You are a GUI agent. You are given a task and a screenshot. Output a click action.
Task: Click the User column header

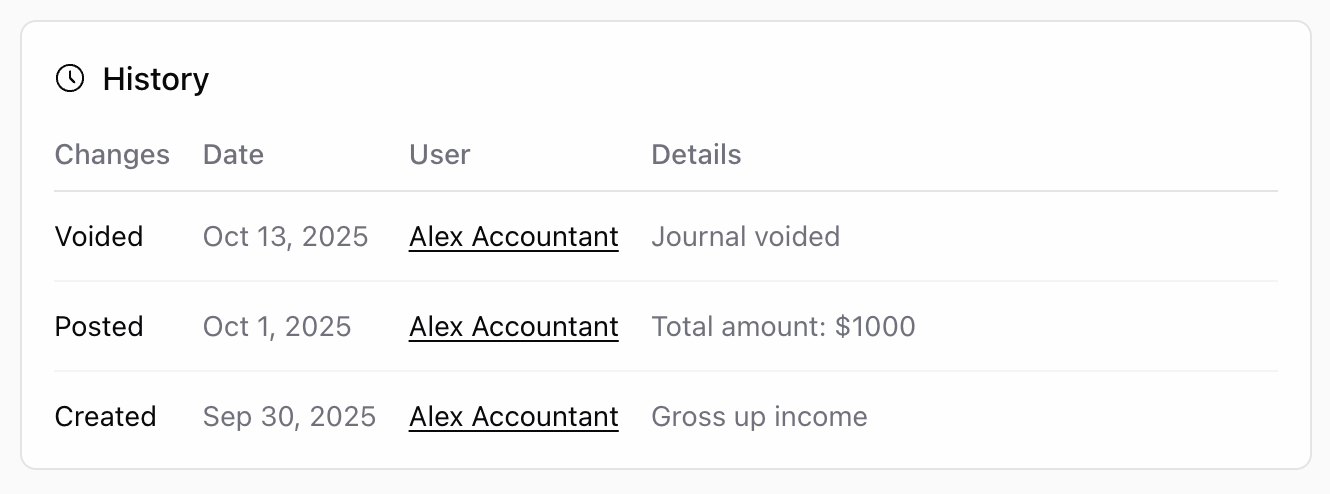439,155
